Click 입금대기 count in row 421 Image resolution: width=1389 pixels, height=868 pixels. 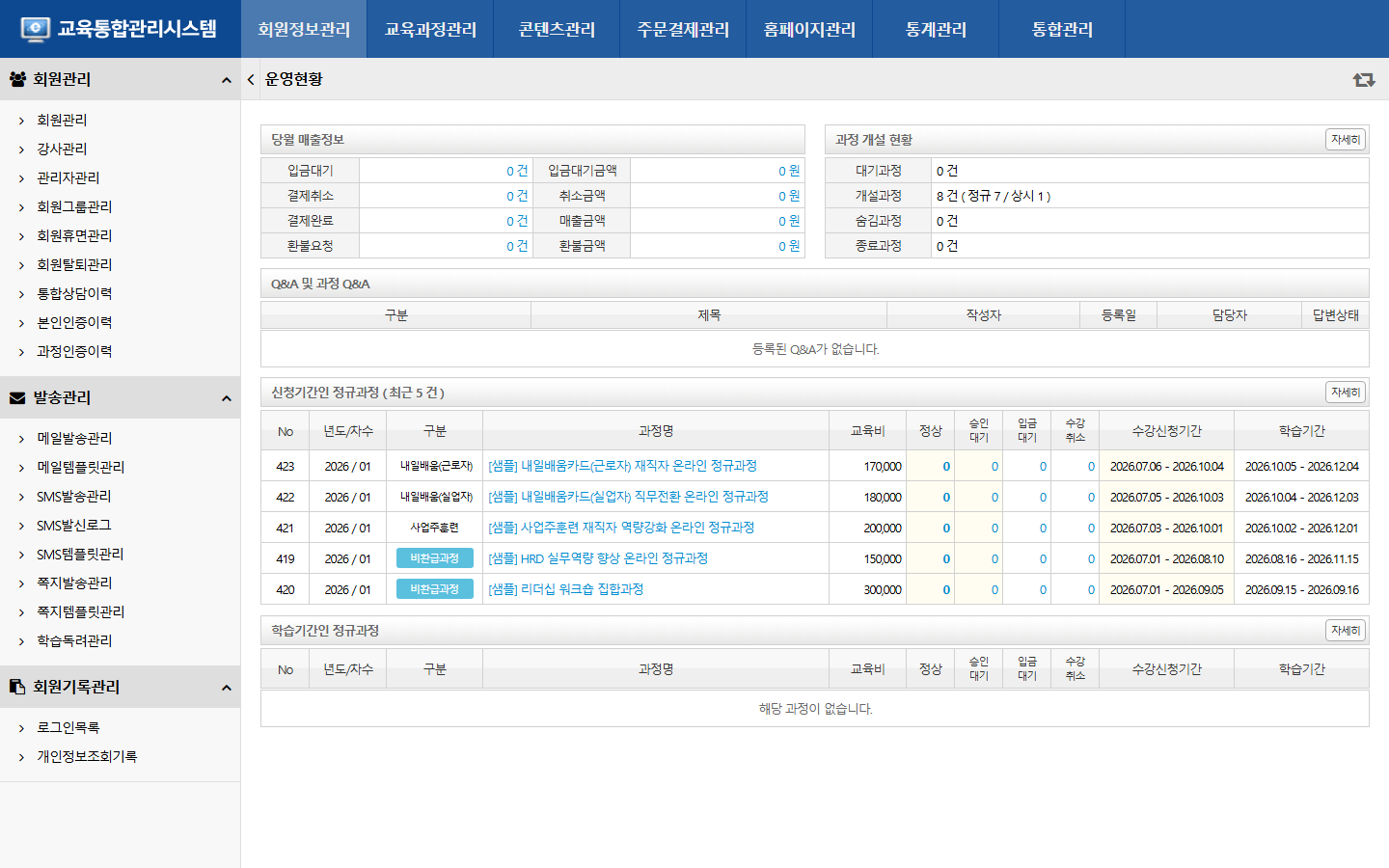(1043, 529)
